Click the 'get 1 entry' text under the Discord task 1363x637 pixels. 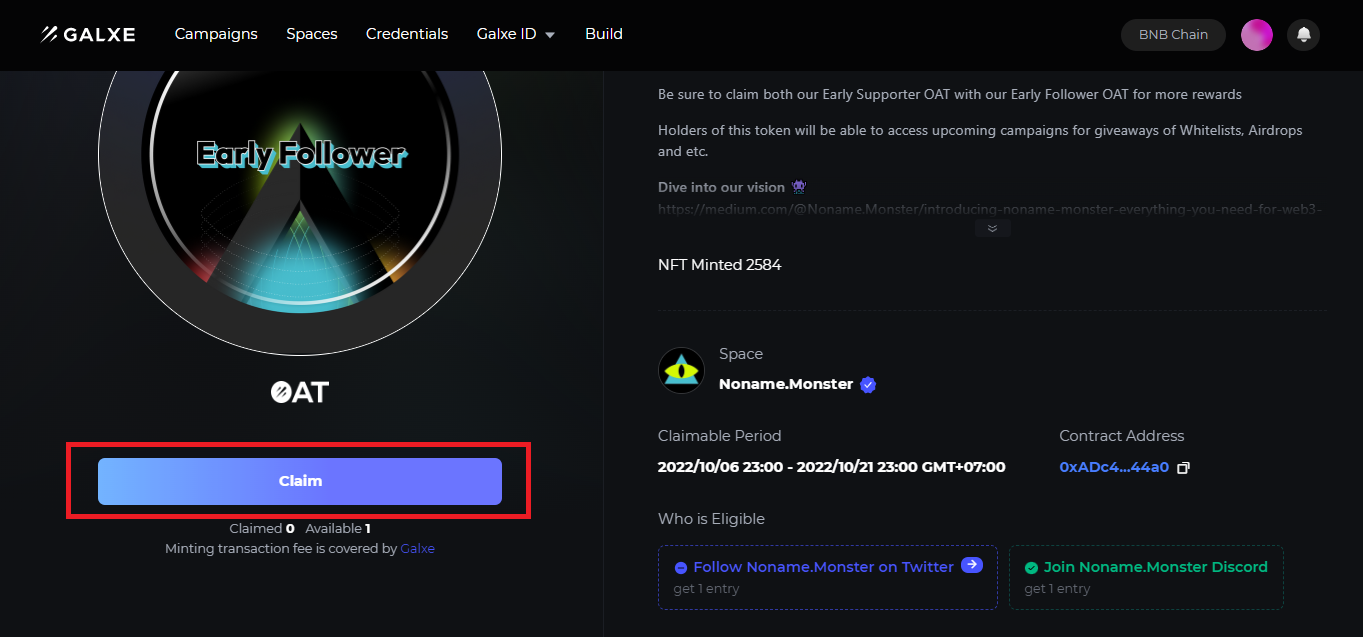click(x=1058, y=589)
